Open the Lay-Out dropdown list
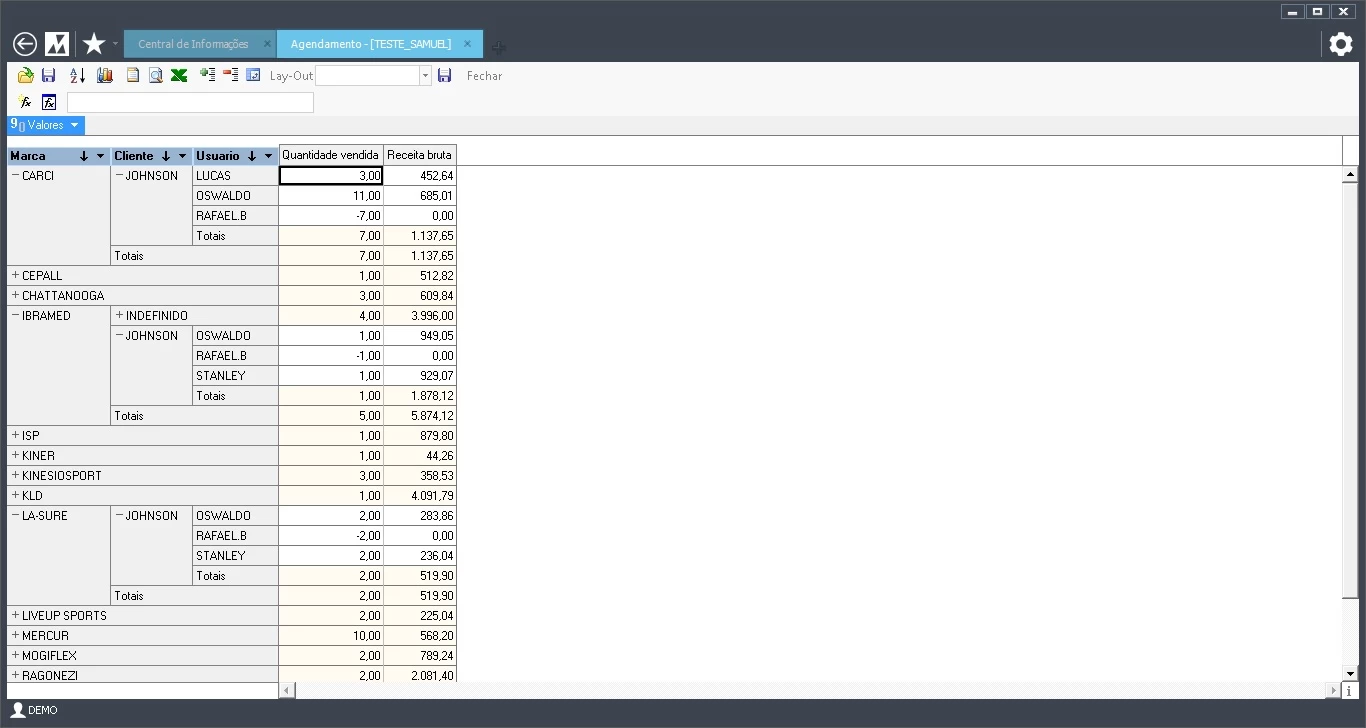The width and height of the screenshot is (1366, 728). [x=425, y=76]
